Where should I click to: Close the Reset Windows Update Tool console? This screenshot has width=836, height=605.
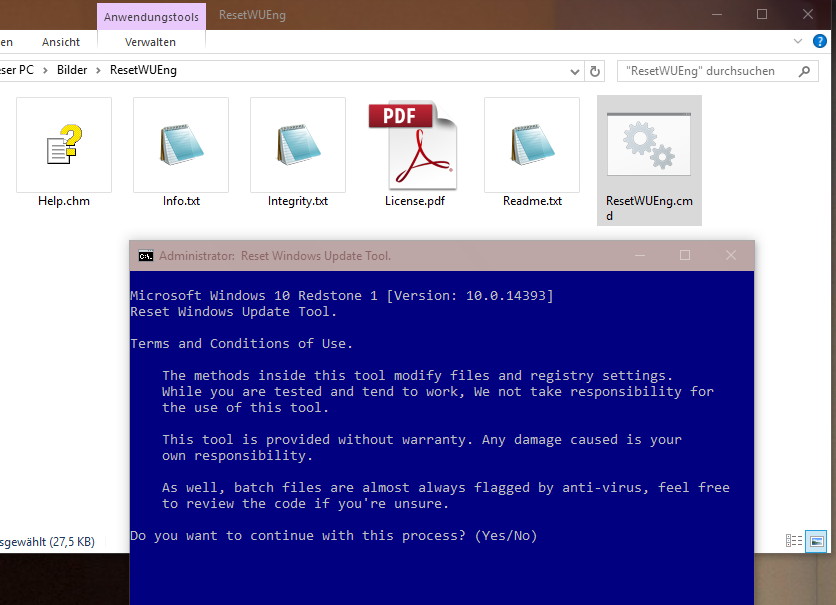pyautogui.click(x=731, y=255)
